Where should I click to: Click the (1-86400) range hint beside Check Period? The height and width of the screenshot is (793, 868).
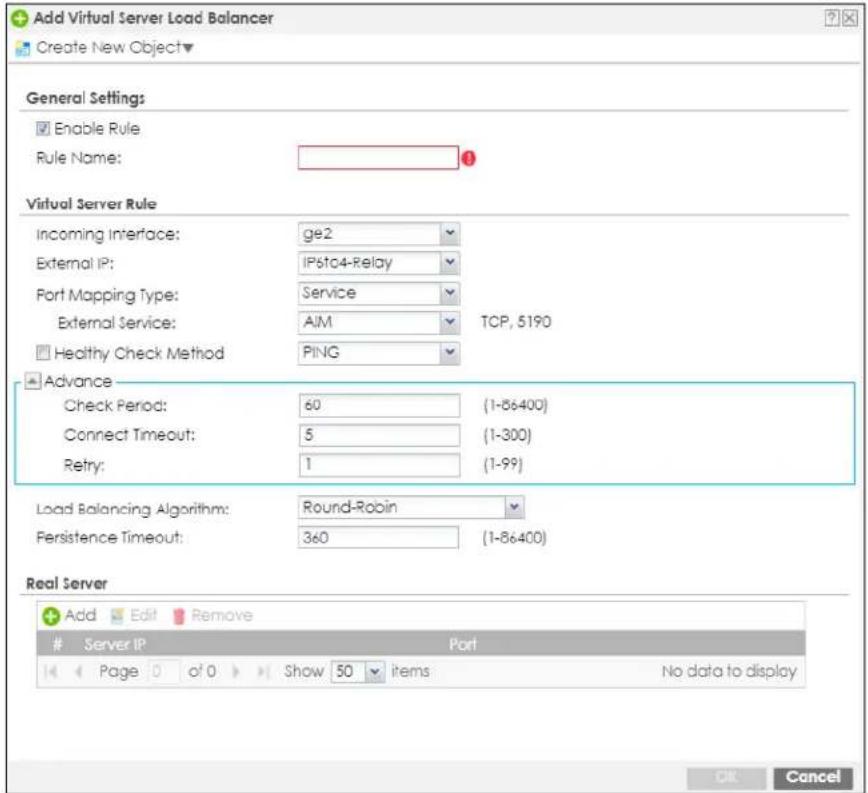[x=515, y=405]
